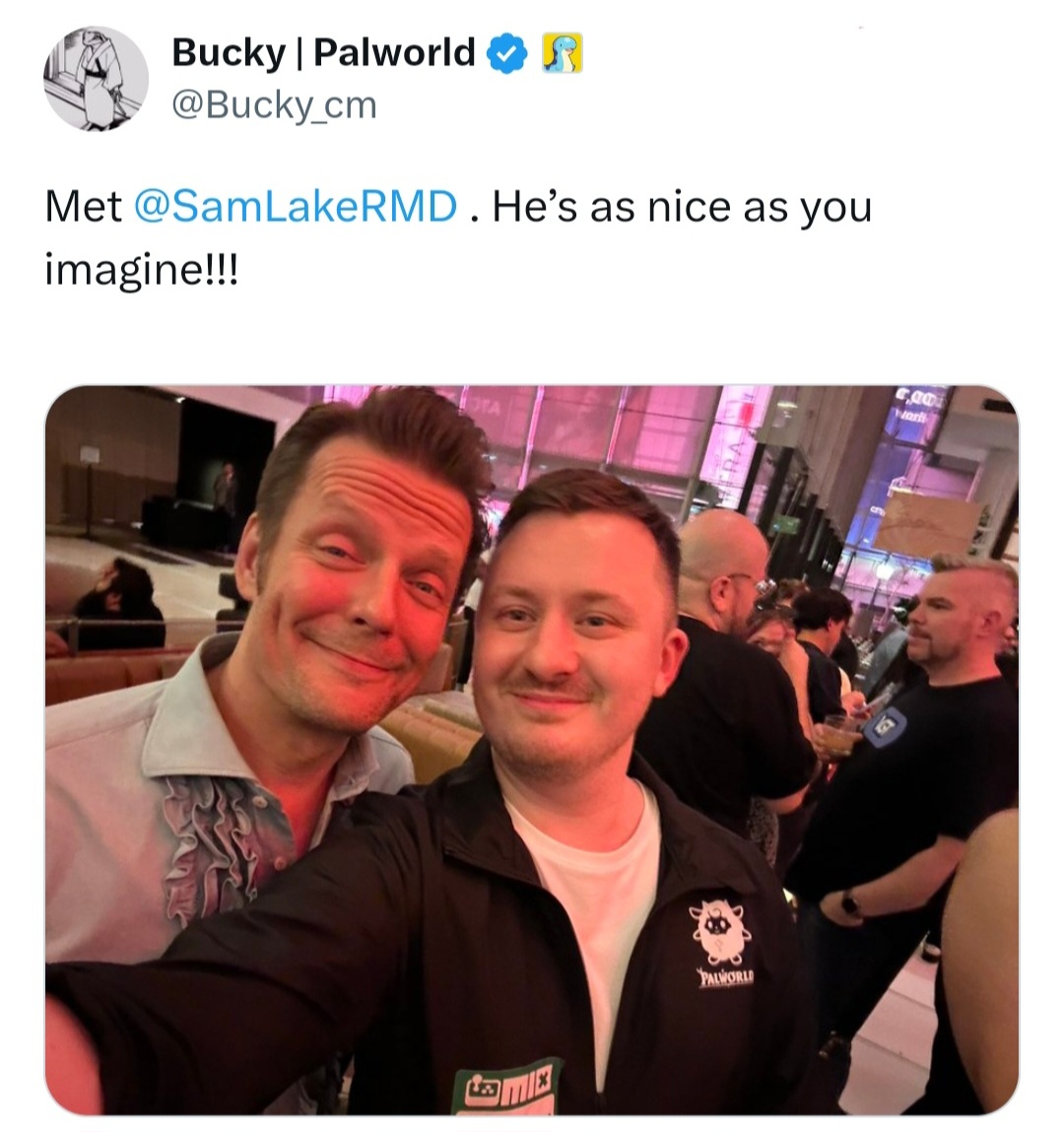Click the blue verified checkmark badge
Viewport: 1064px width, 1132px height.
tap(508, 53)
